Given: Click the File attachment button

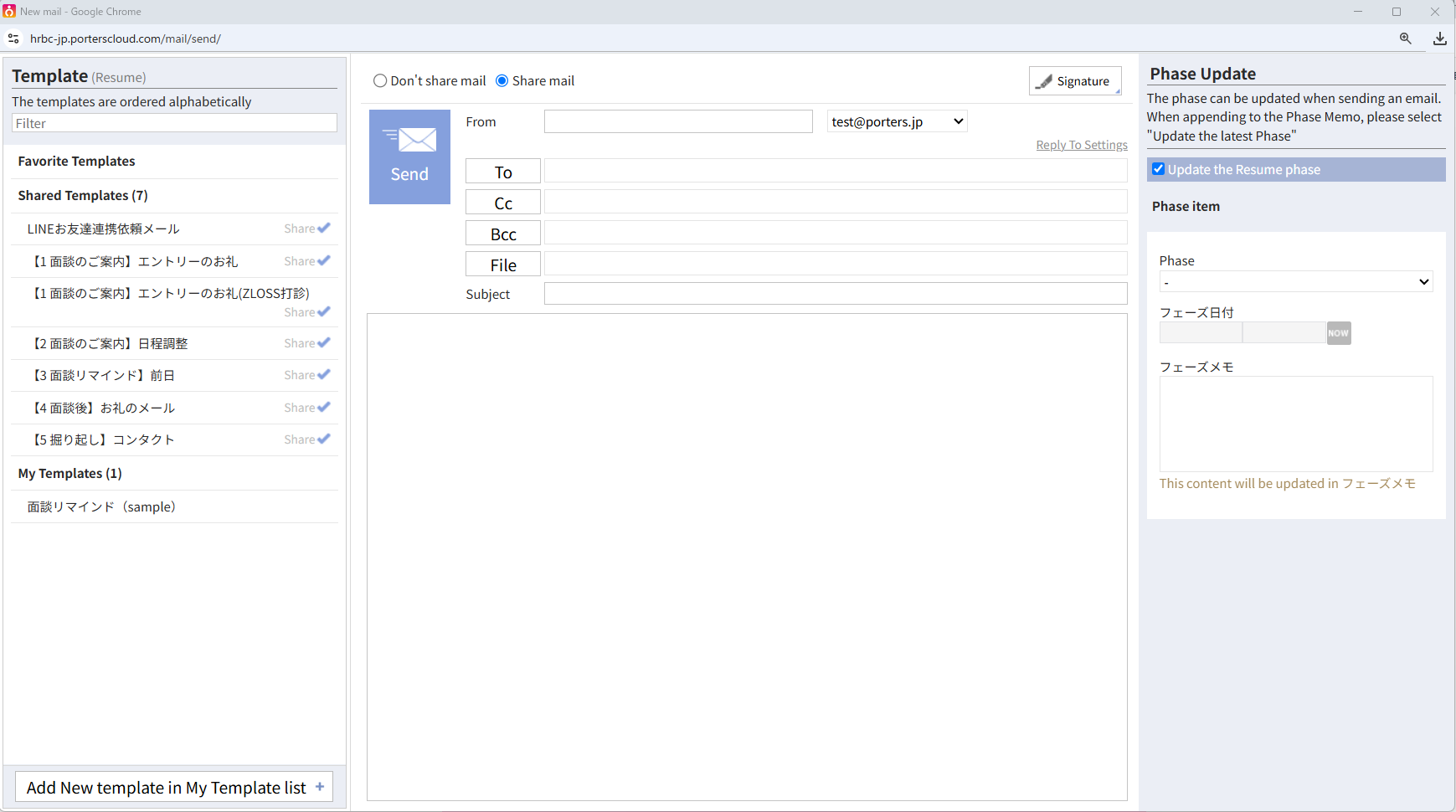Looking at the screenshot, I should 503,265.
